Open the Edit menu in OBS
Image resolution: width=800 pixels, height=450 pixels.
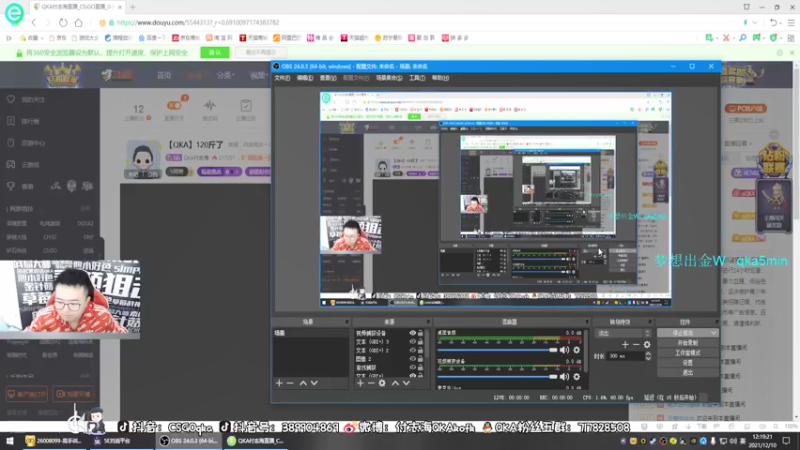point(305,78)
